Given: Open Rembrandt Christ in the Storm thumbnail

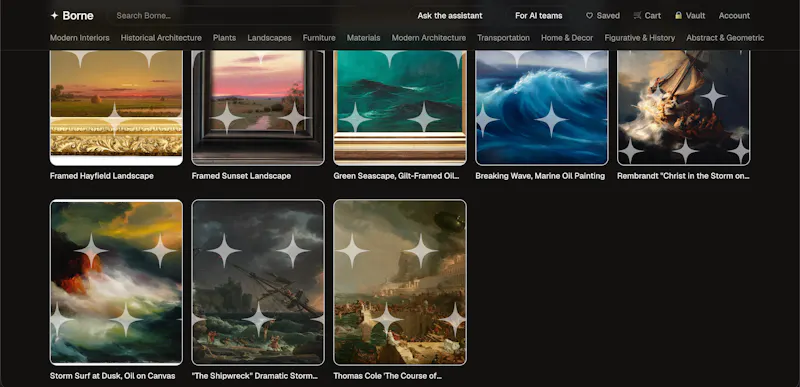Looking at the screenshot, I should [684, 108].
